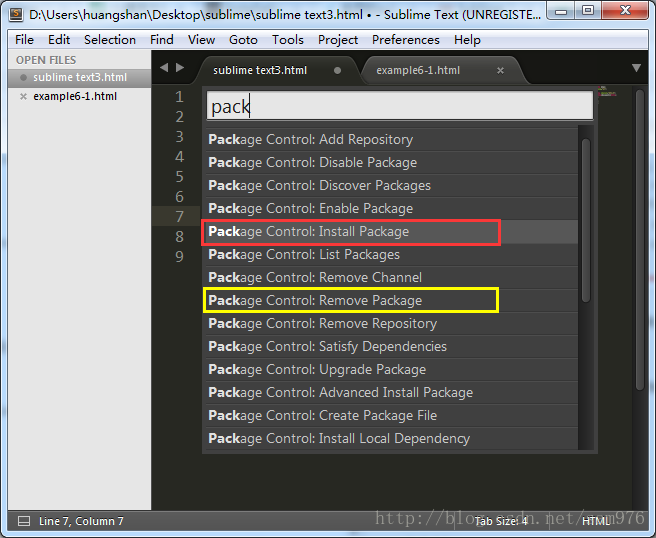Image resolution: width=656 pixels, height=538 pixels.
Task: Open the HTML syntax selector in status bar
Action: pos(596,521)
